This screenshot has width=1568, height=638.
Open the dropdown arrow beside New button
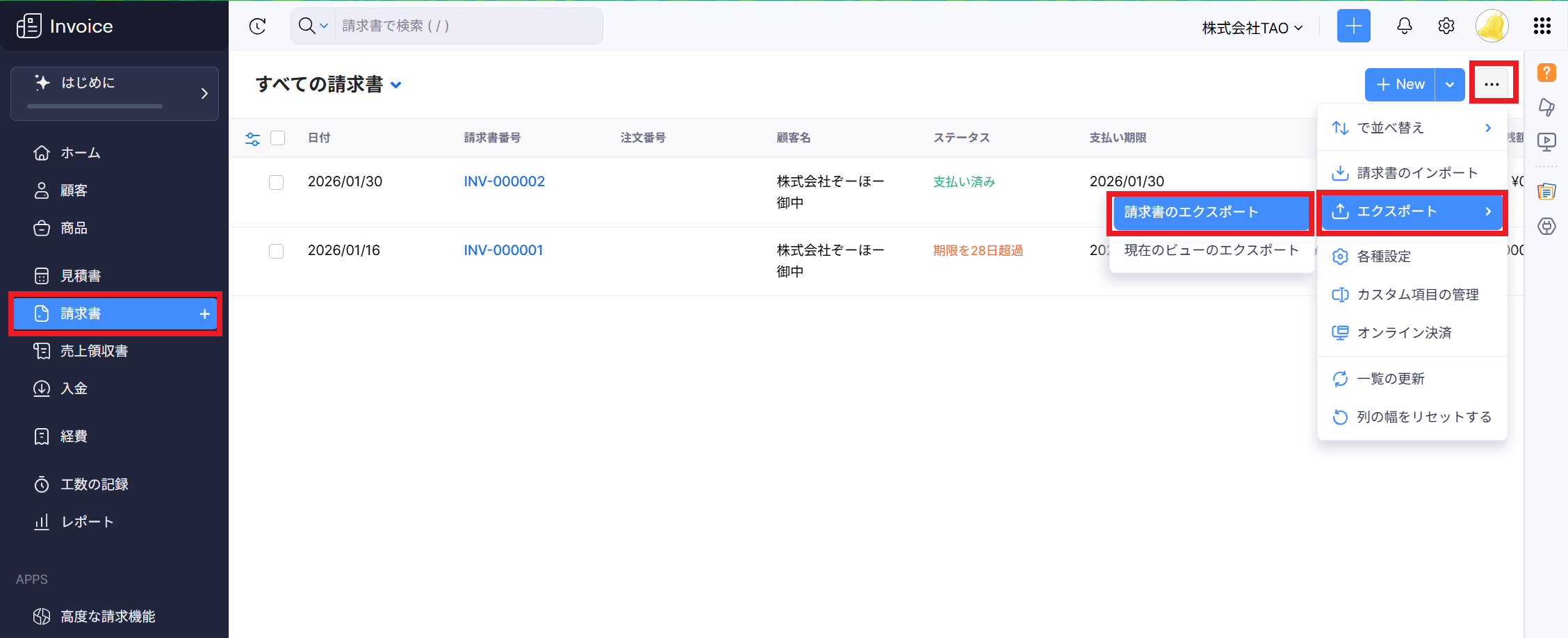point(1450,85)
